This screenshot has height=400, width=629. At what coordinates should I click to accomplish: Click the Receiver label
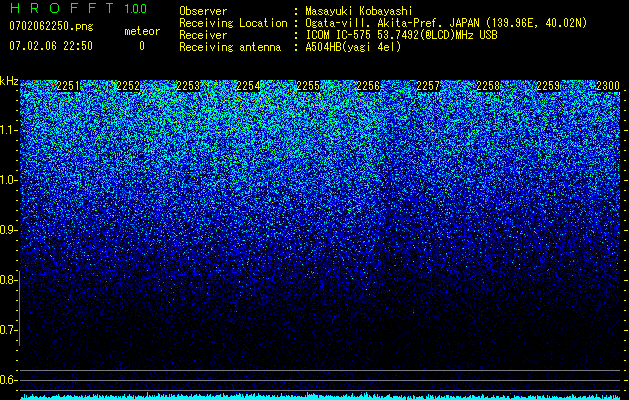pos(203,35)
